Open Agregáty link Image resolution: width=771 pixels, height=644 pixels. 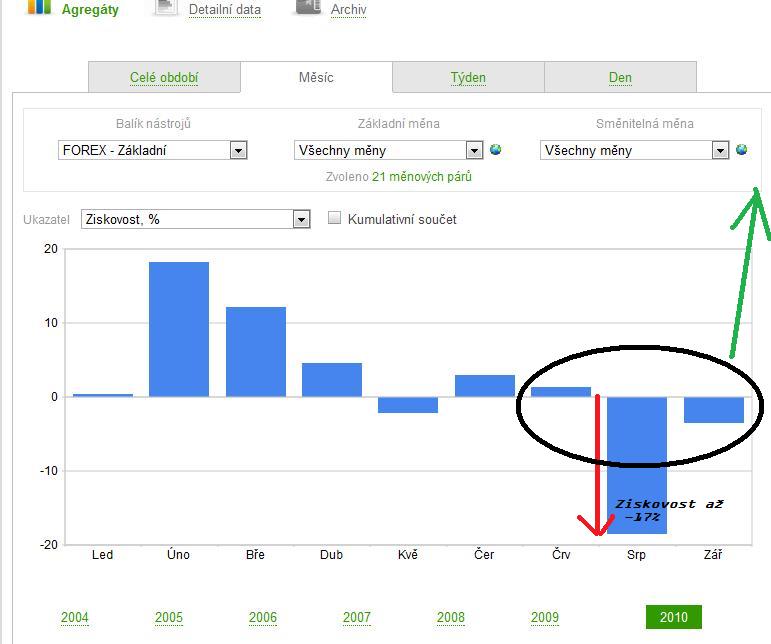[90, 9]
